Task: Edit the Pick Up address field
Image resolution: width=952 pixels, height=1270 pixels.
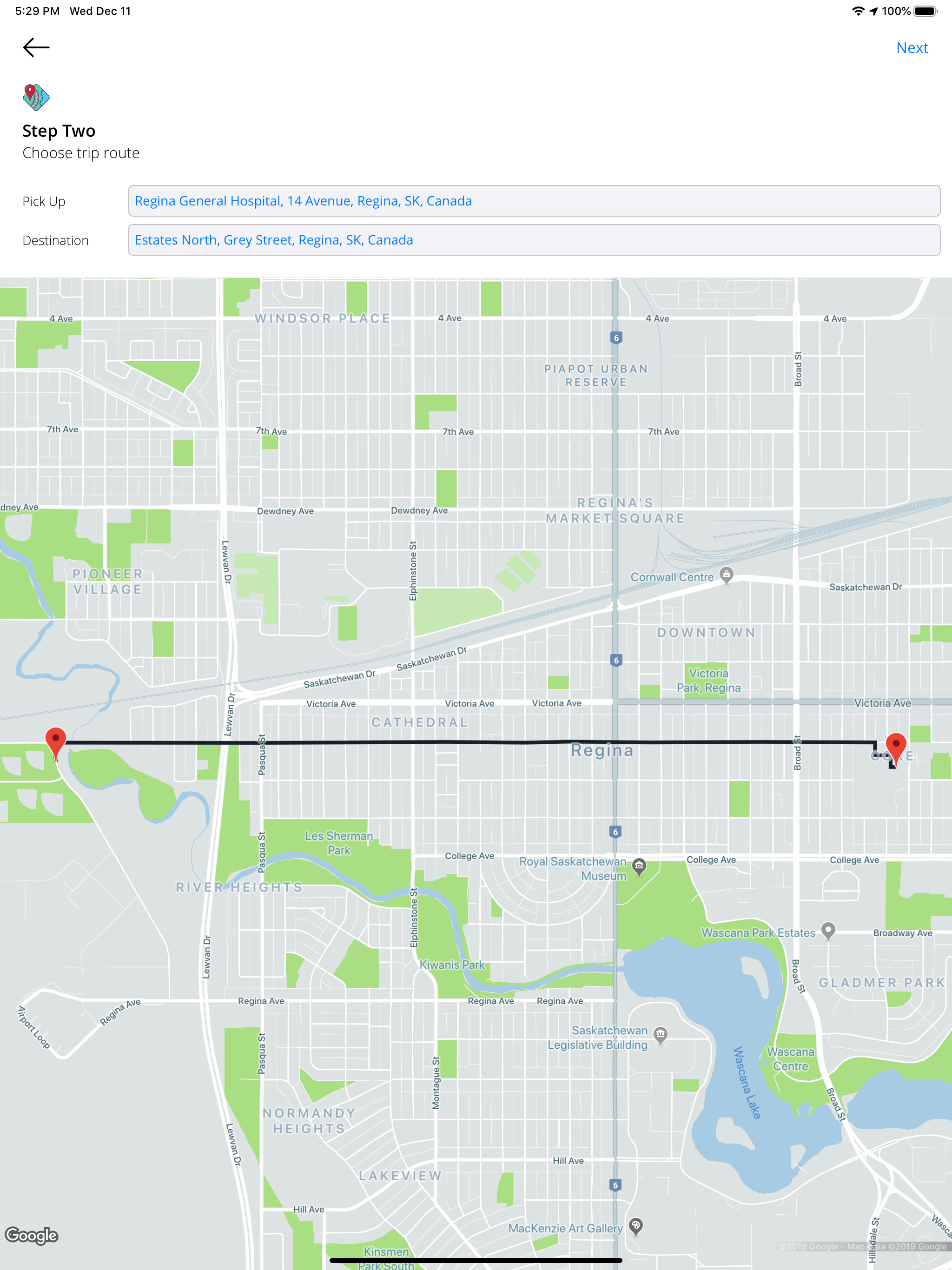Action: pos(534,201)
